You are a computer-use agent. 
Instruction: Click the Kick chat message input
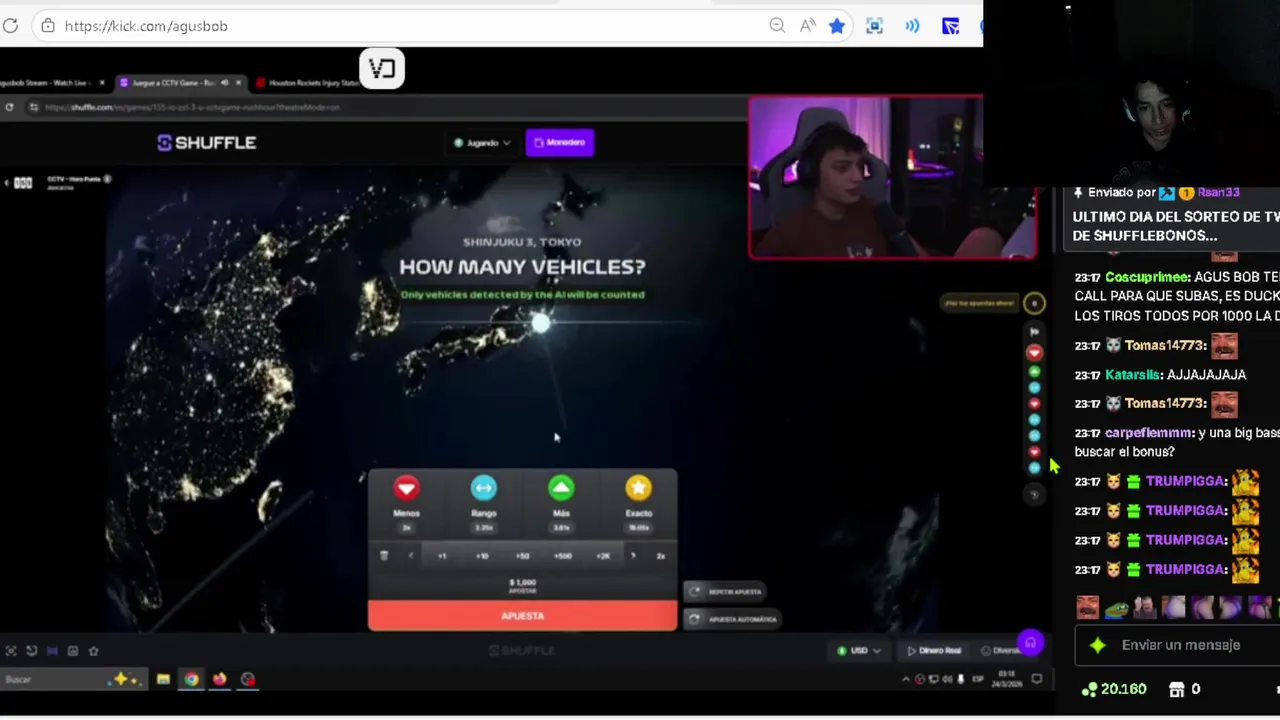point(1180,646)
